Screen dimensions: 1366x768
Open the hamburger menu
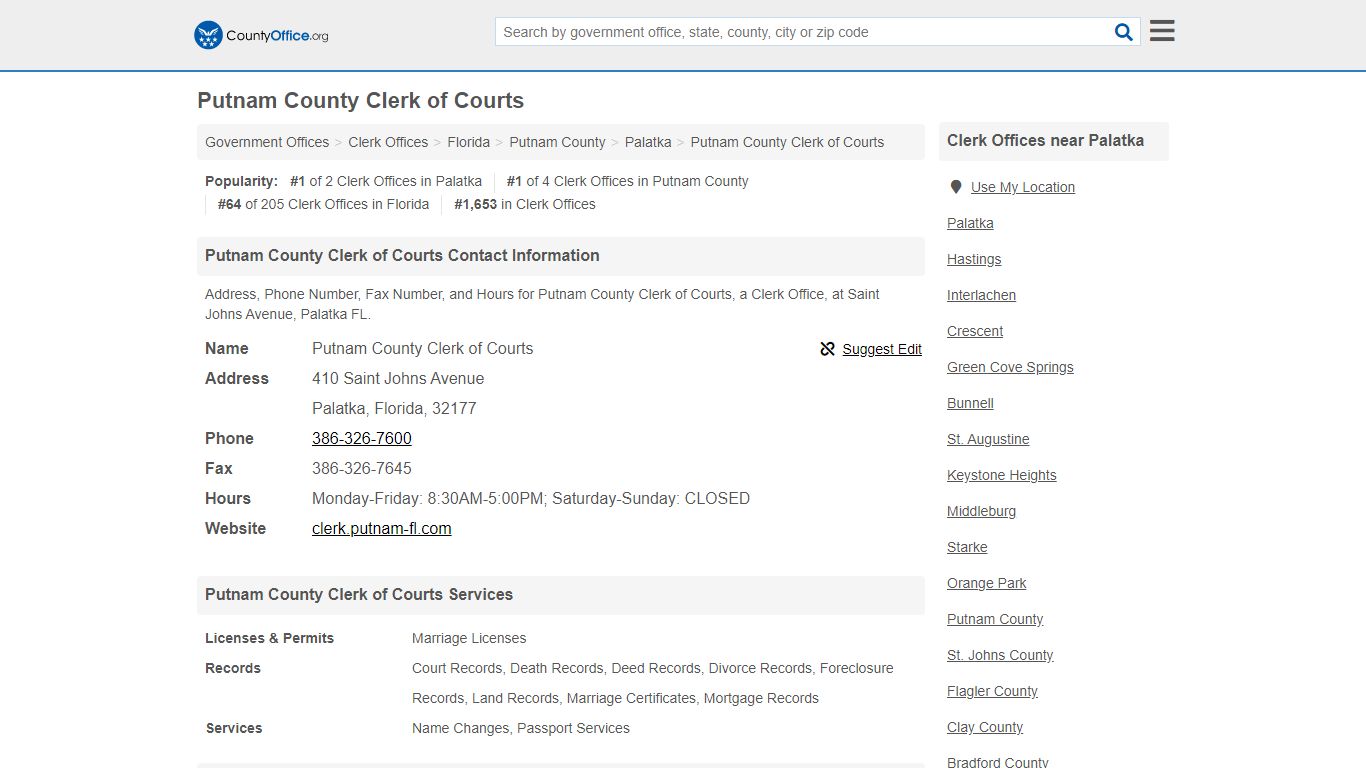(x=1162, y=31)
